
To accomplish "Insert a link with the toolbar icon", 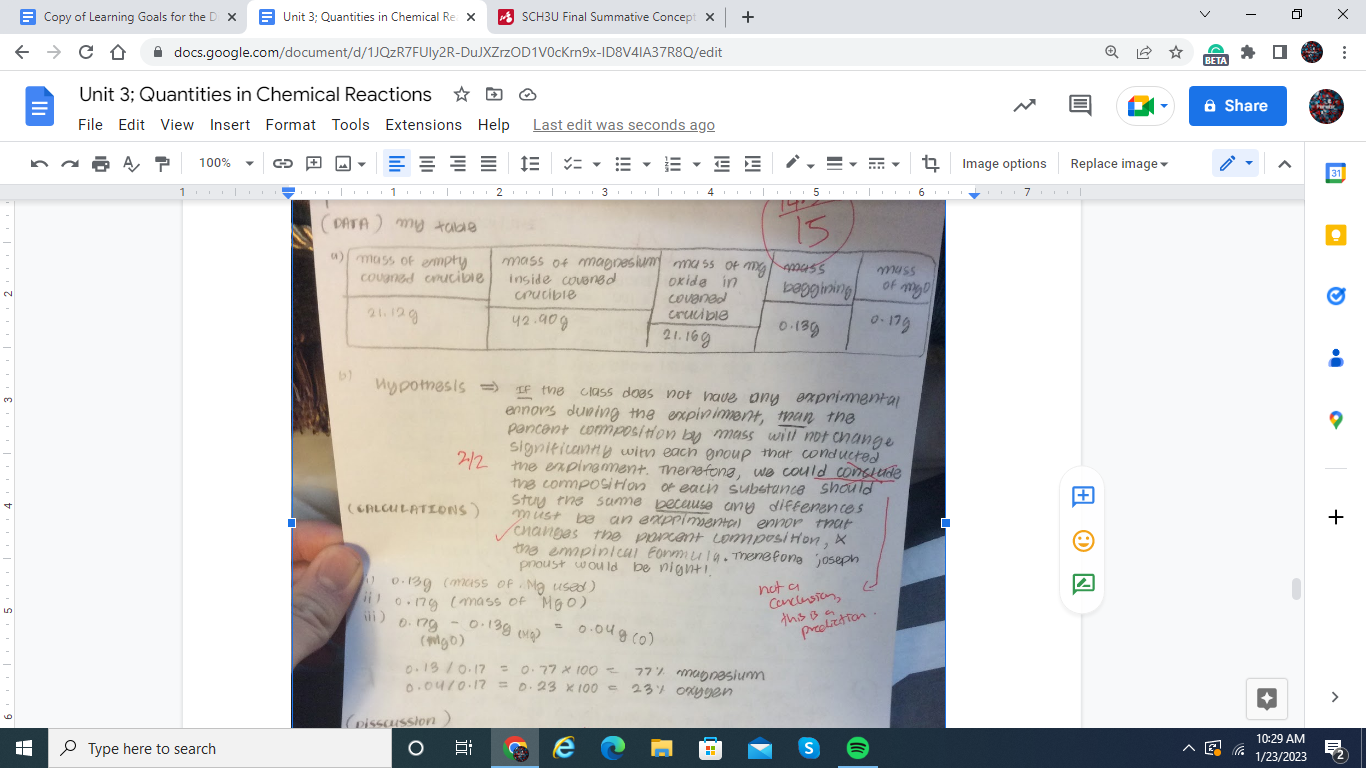I will [283, 164].
